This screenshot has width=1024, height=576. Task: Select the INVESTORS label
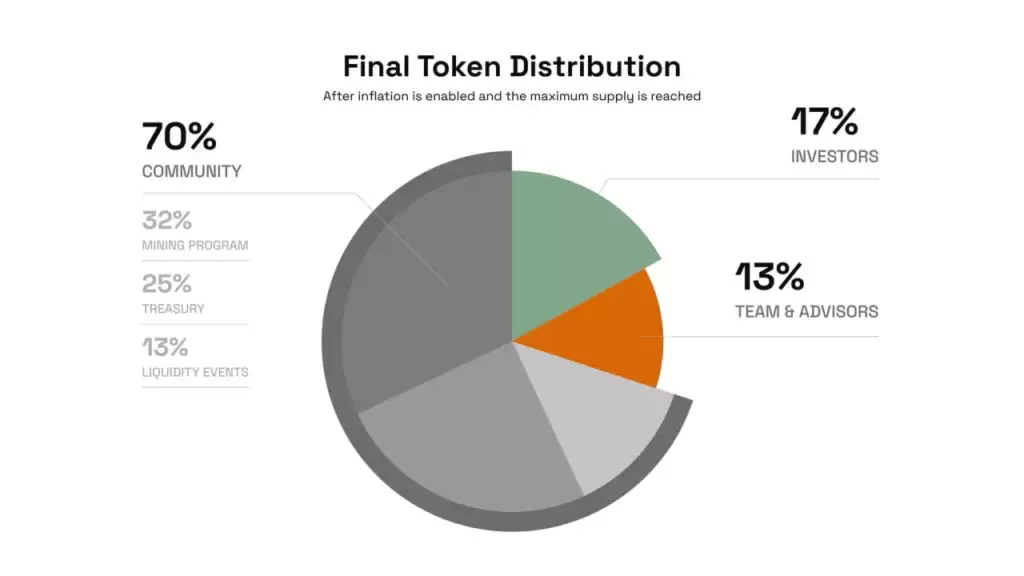pyautogui.click(x=835, y=157)
